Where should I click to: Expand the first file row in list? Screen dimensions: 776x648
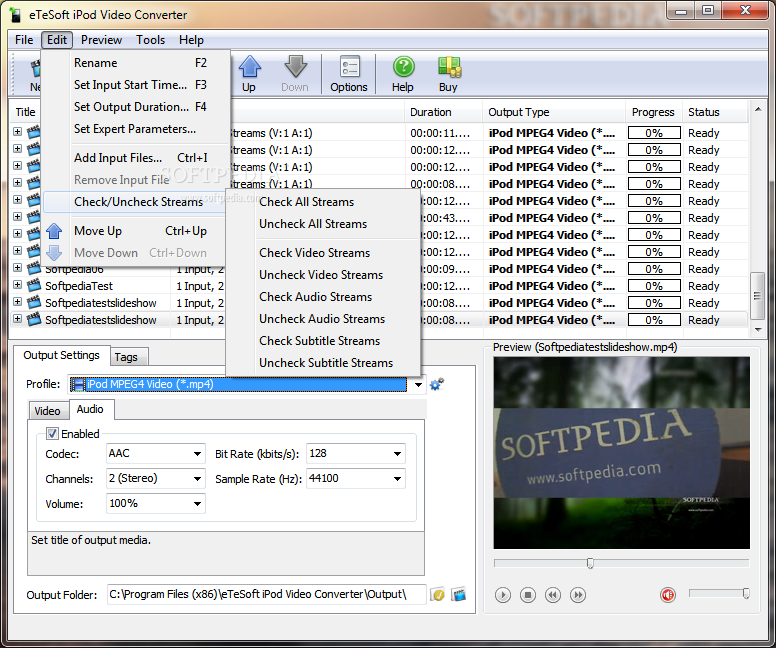tap(17, 132)
